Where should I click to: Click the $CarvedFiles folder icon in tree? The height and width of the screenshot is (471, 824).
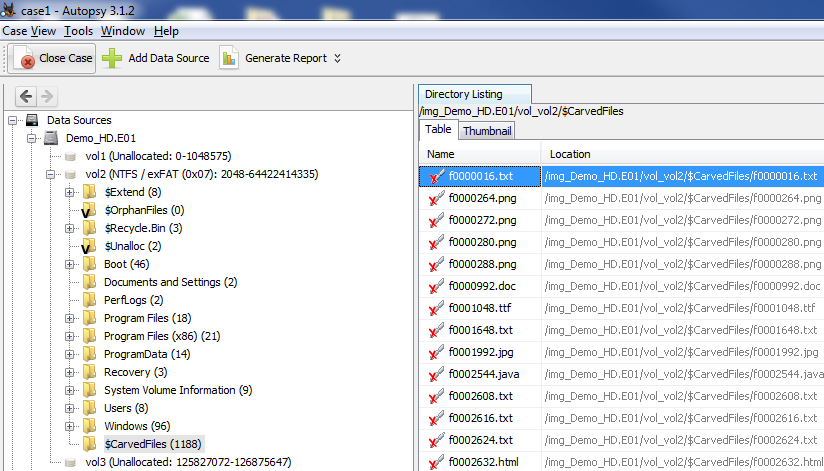click(x=90, y=444)
